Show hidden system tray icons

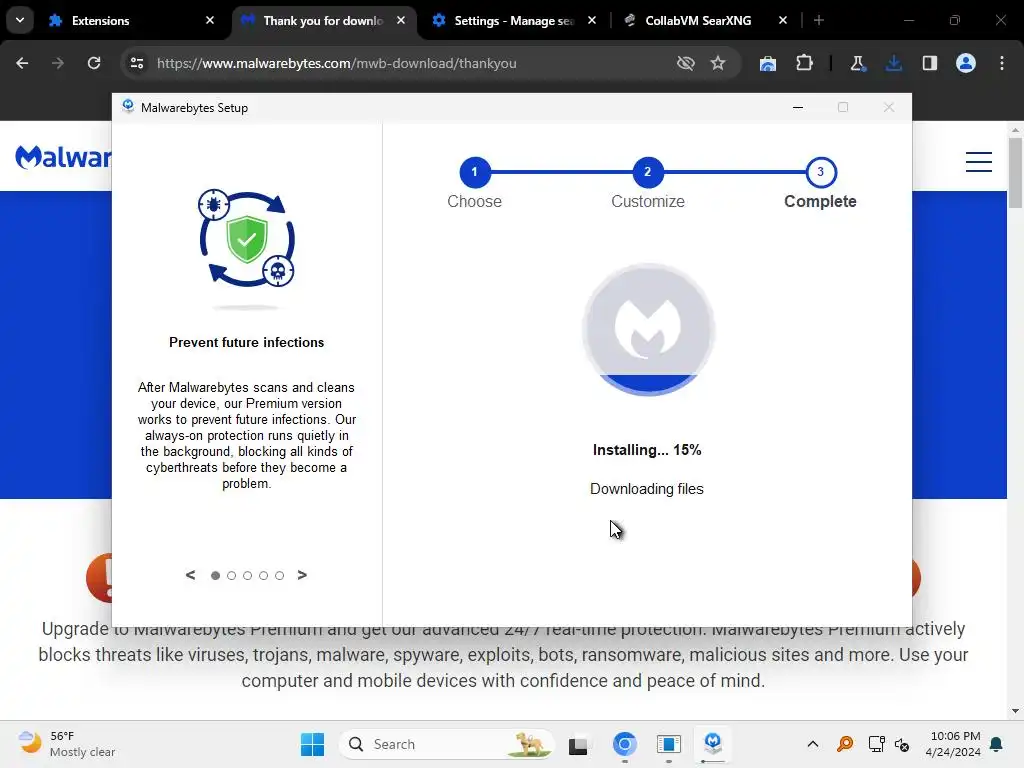(812, 744)
